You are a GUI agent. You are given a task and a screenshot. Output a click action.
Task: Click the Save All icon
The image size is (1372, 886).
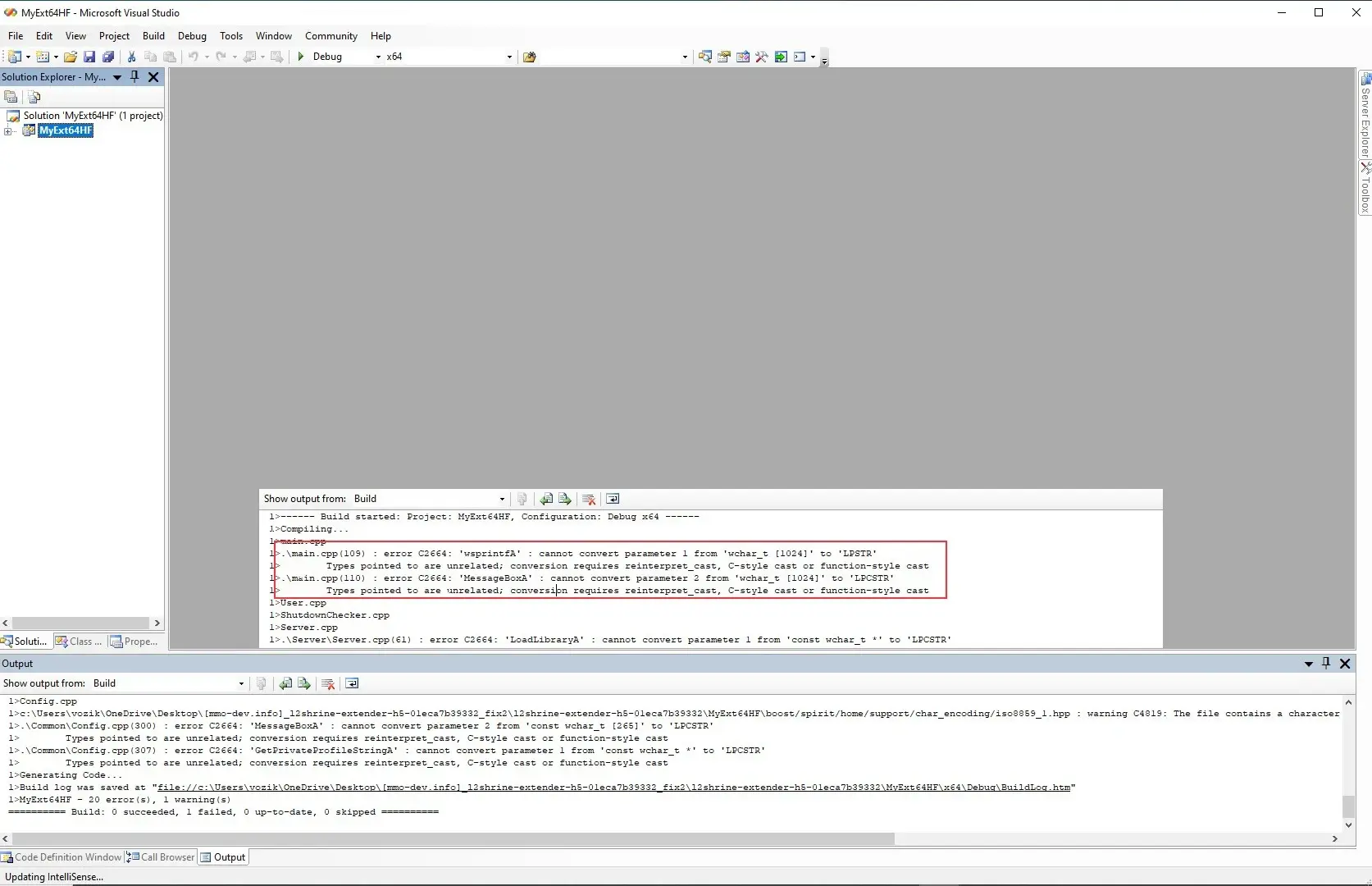[108, 57]
